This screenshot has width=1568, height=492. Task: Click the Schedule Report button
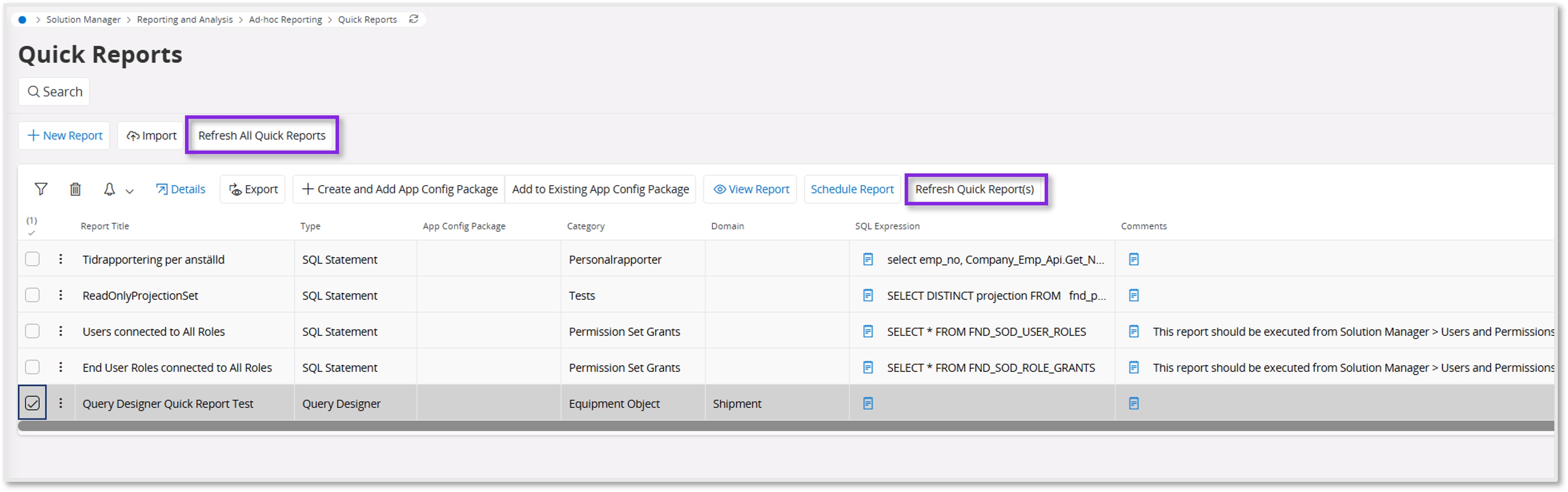point(852,189)
